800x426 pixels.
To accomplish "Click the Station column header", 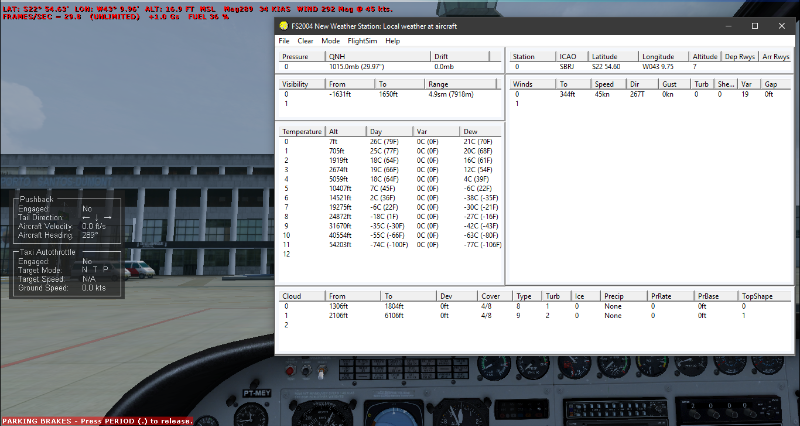I will tap(533, 57).
